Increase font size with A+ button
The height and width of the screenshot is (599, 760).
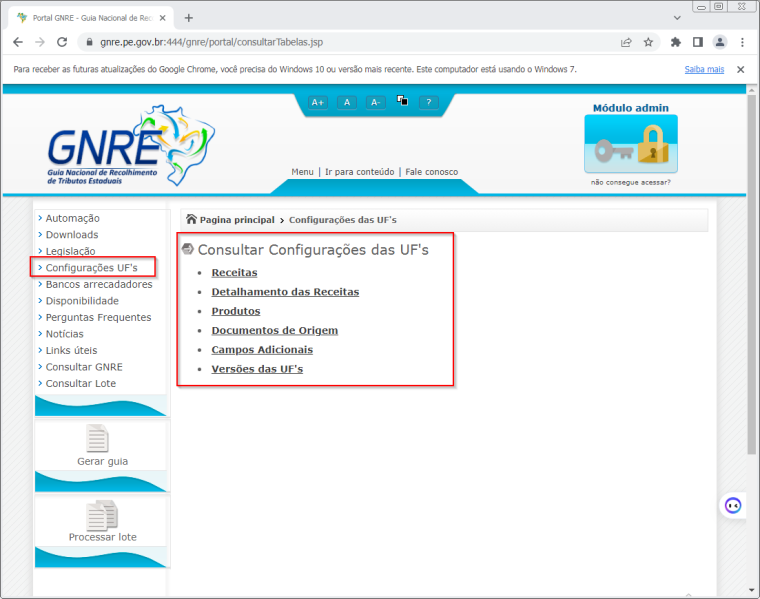(317, 102)
